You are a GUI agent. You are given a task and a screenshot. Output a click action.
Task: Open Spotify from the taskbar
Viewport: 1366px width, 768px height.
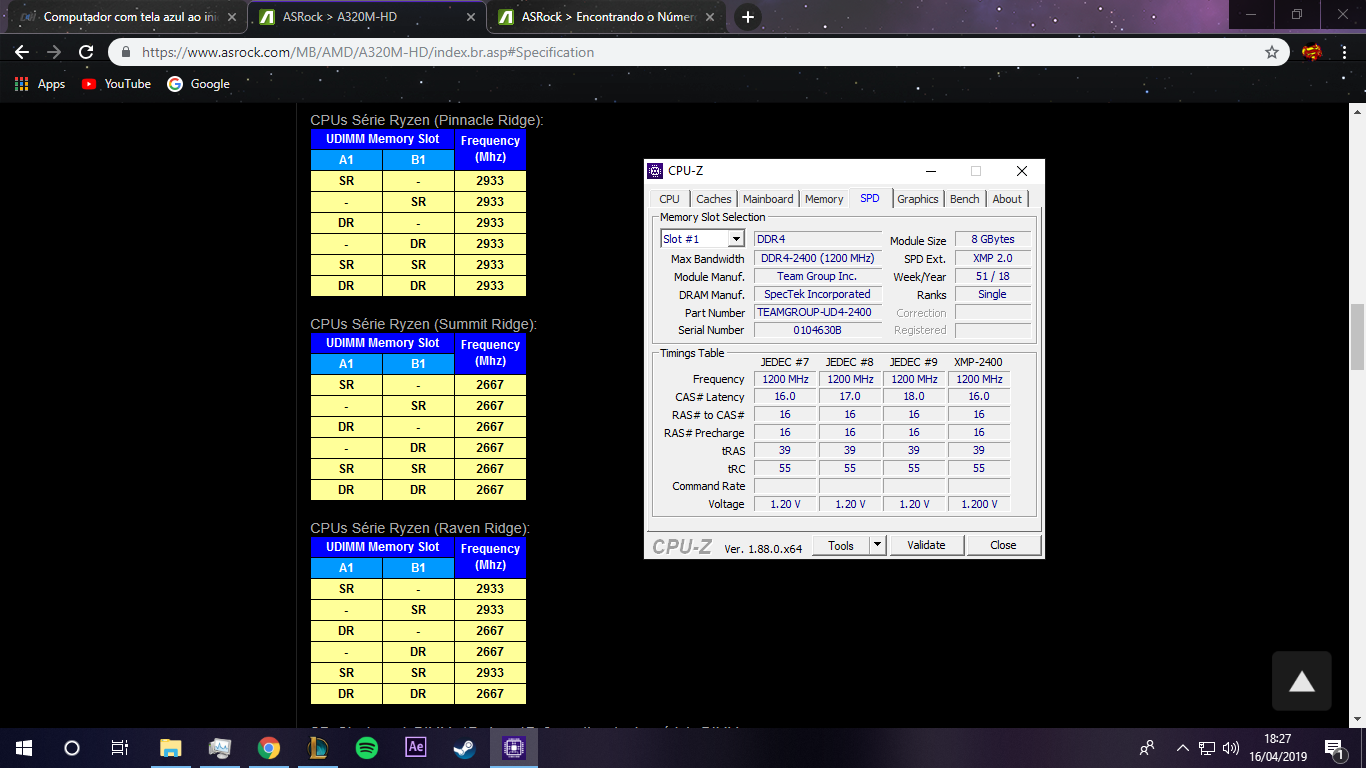pos(367,747)
